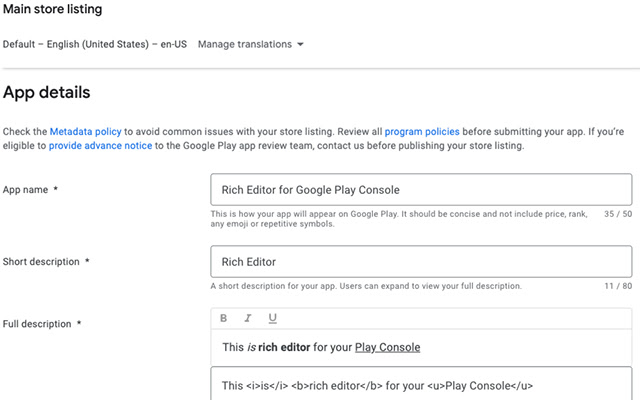Toggle underline formatting in the editor toolbar

(273, 318)
